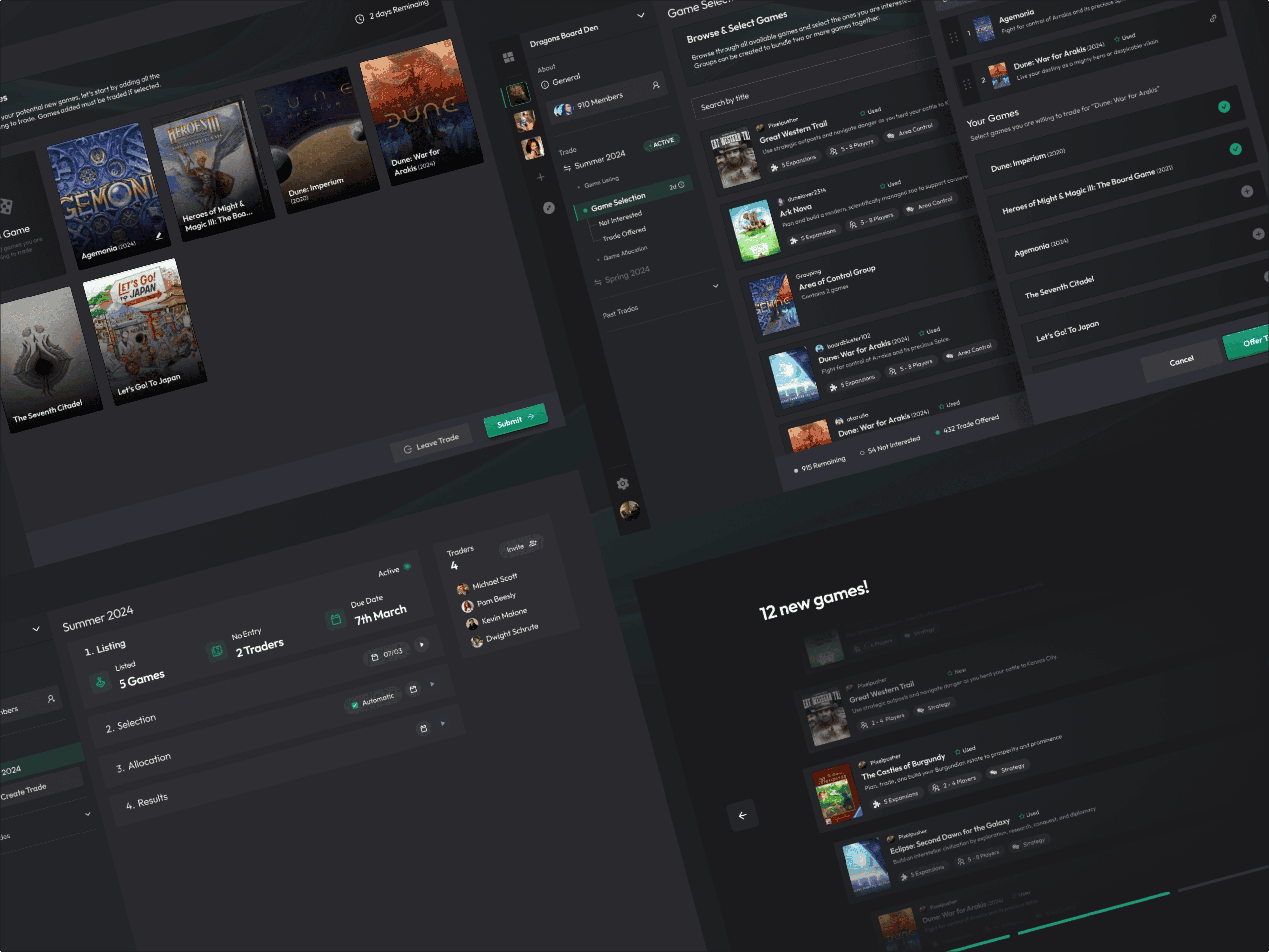Expand the Dragons Board Den dropdown
This screenshot has width=1269, height=952.
pyautogui.click(x=641, y=15)
